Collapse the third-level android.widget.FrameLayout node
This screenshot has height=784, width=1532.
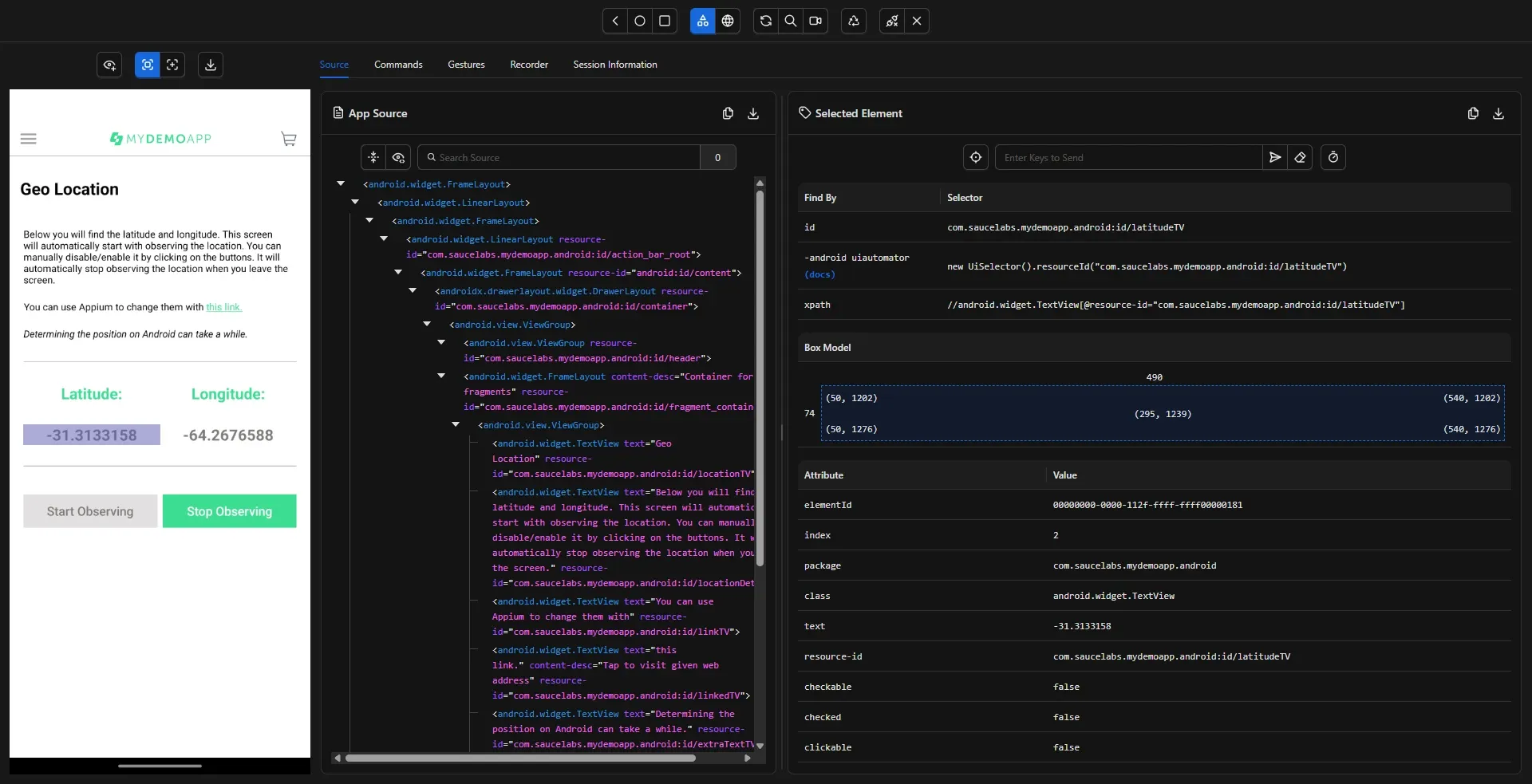point(369,221)
